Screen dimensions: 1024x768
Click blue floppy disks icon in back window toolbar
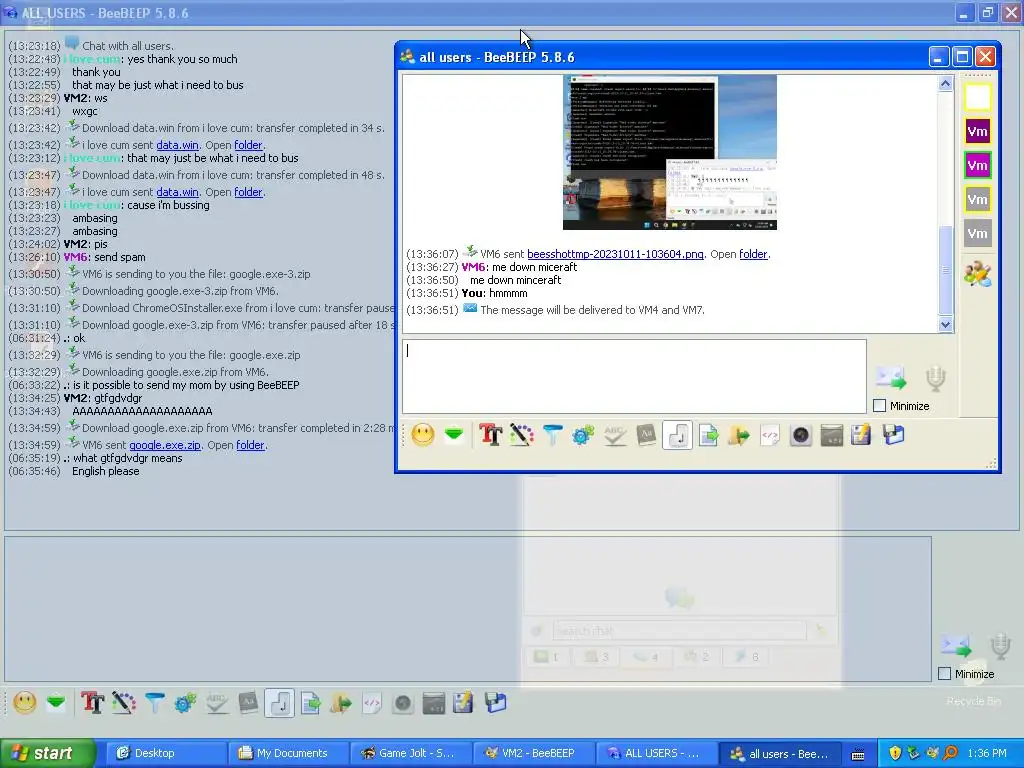pos(496,703)
